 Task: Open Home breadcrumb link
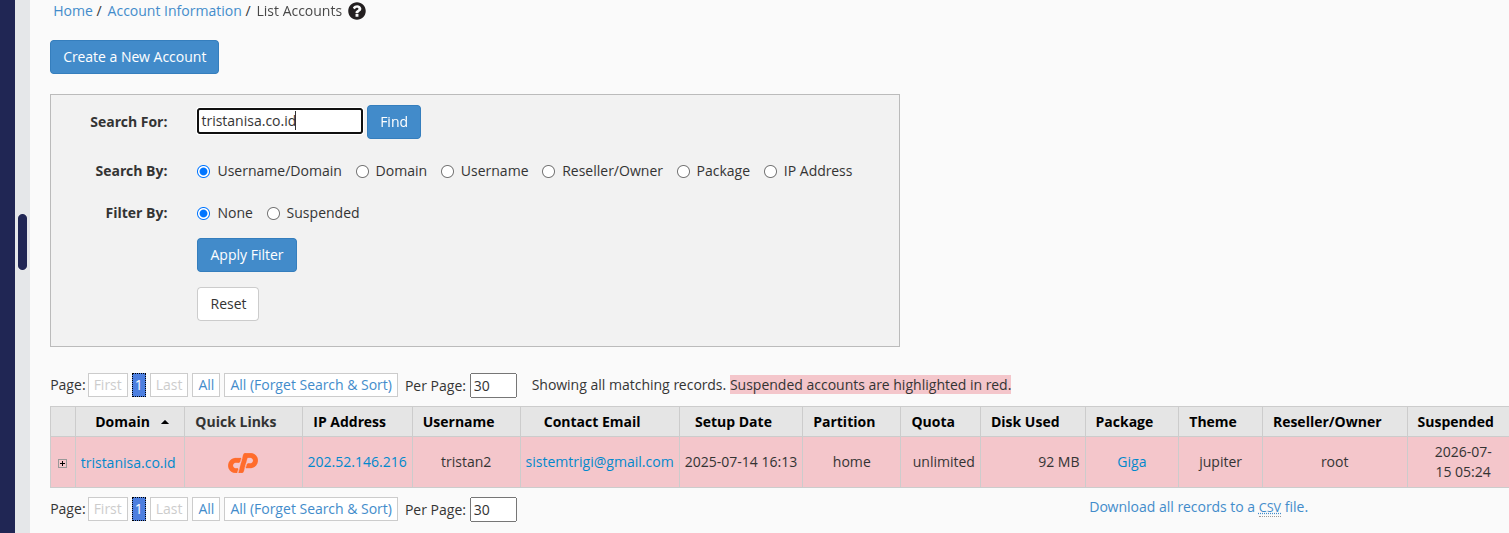73,11
